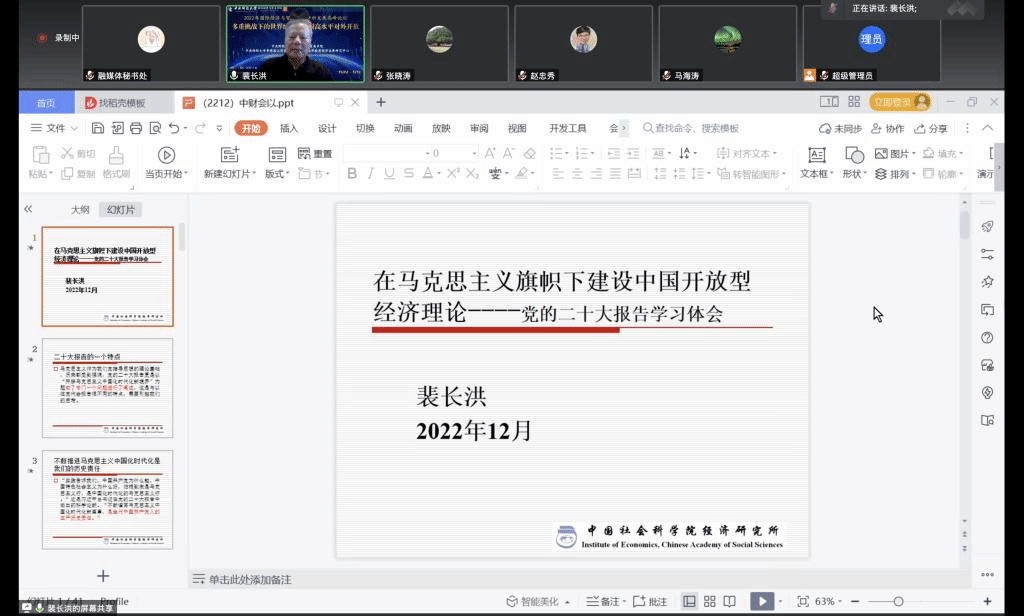The image size is (1024, 616).
Task: Toggle the 备注 notes pane button
Action: tap(605, 601)
